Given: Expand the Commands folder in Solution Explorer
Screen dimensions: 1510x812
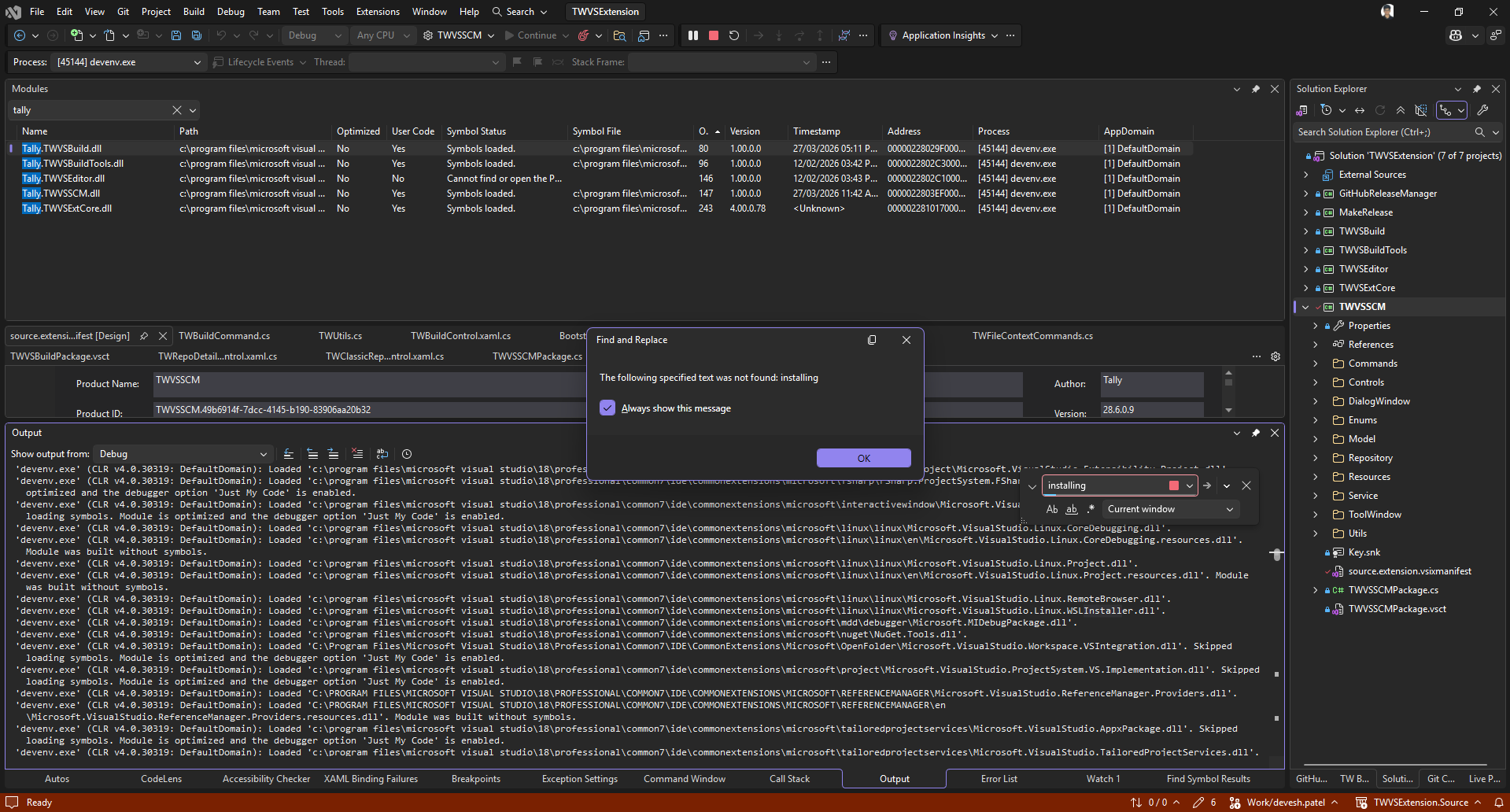Looking at the screenshot, I should click(1316, 364).
